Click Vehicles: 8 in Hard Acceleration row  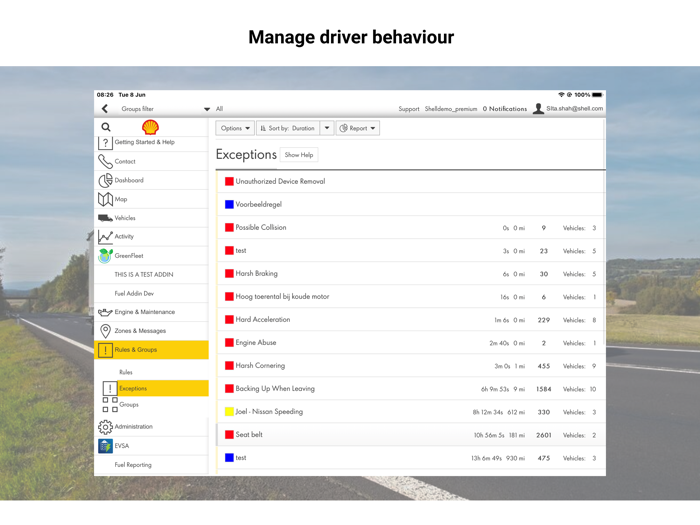click(579, 320)
